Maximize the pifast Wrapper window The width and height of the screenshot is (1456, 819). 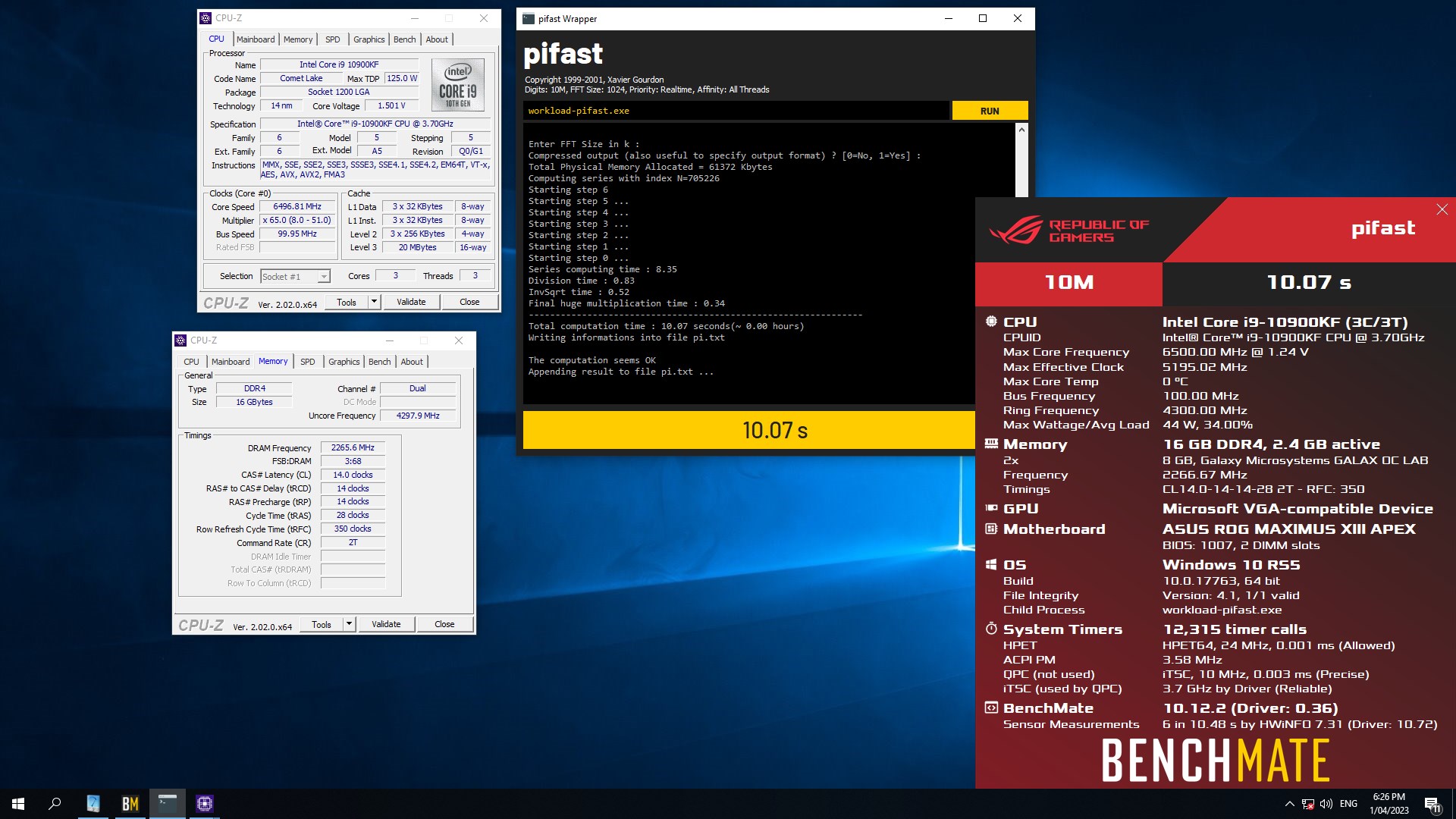click(983, 19)
